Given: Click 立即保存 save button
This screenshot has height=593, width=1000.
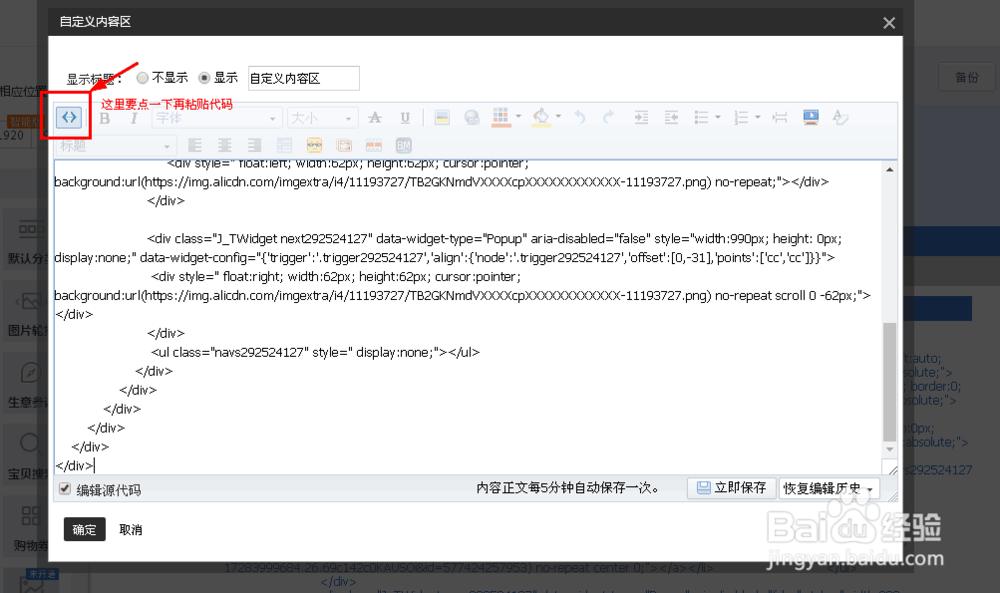Looking at the screenshot, I should coord(732,488).
